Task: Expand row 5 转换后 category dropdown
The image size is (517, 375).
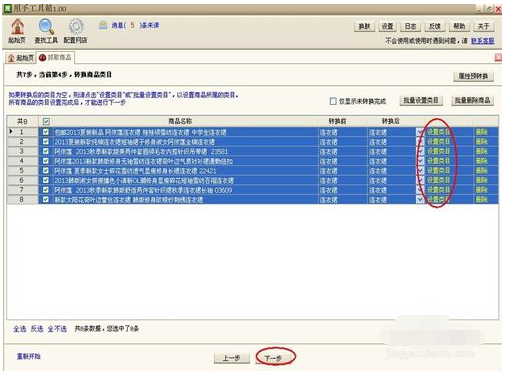Action: (420, 171)
